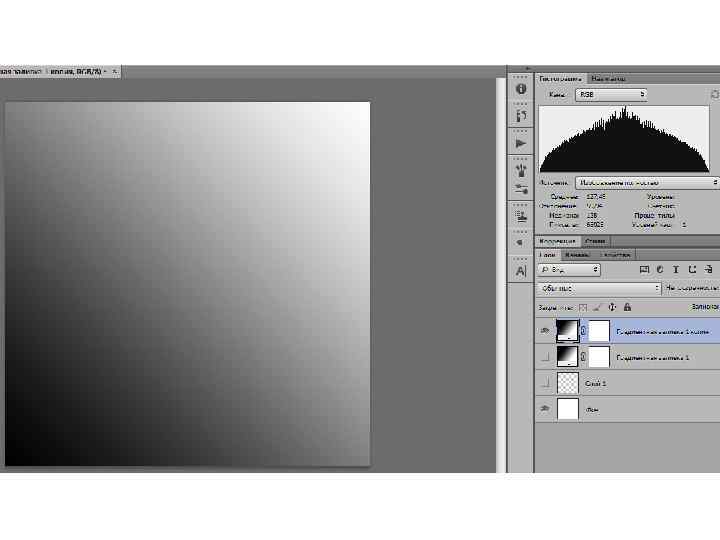The width and height of the screenshot is (720, 540).
Task: Select the Фон layer thumbnail
Action: click(568, 409)
